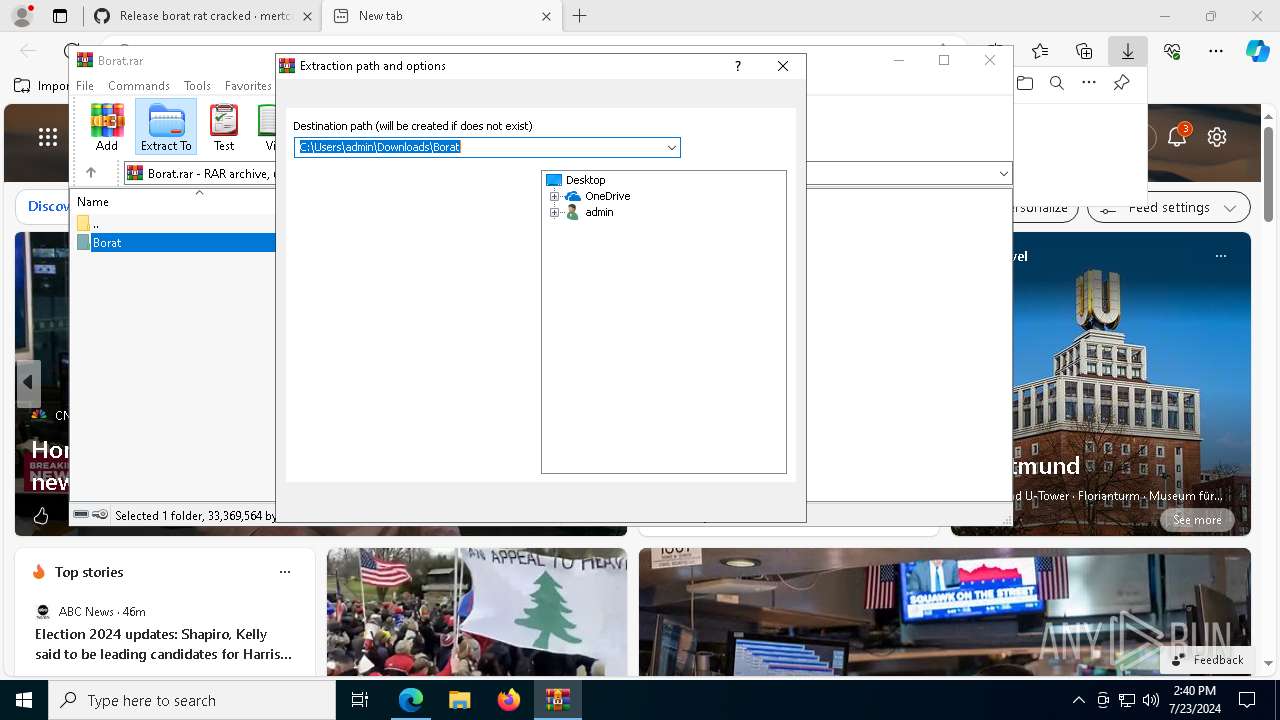Open the Edge profile avatar
1280x720 pixels.
[x=21, y=16]
